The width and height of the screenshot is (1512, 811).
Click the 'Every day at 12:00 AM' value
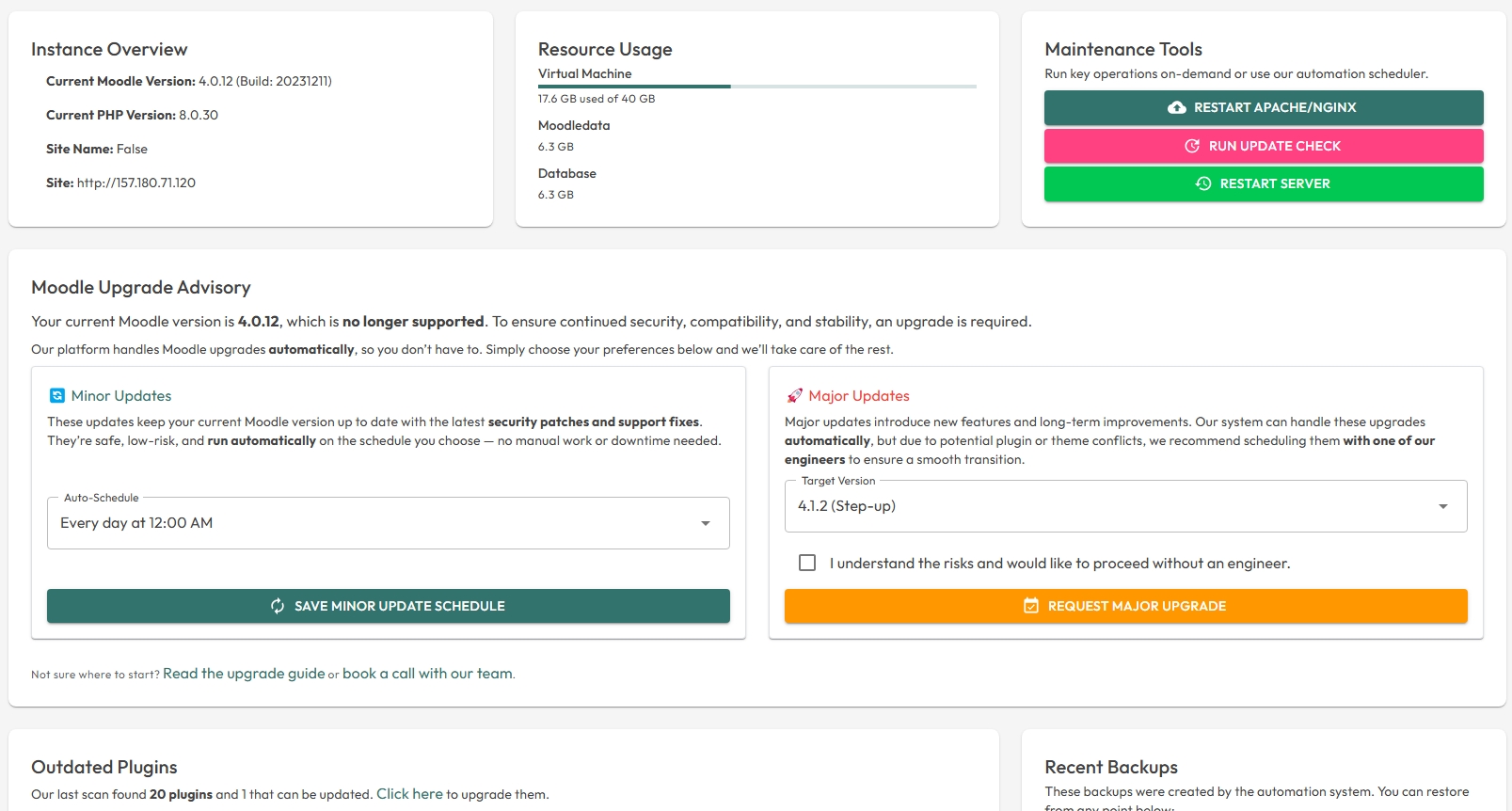(136, 523)
